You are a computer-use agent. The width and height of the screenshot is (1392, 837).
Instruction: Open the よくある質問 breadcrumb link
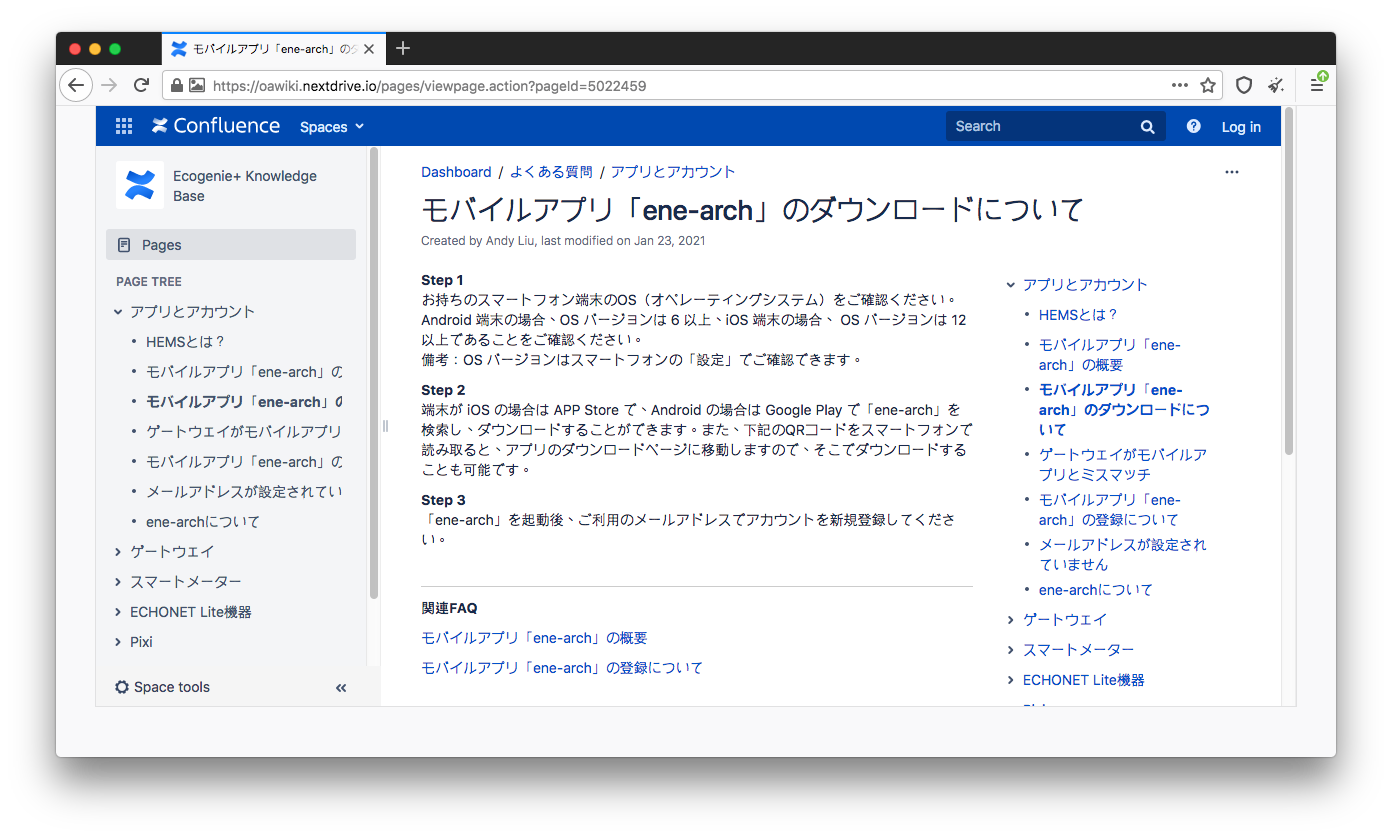pos(551,172)
